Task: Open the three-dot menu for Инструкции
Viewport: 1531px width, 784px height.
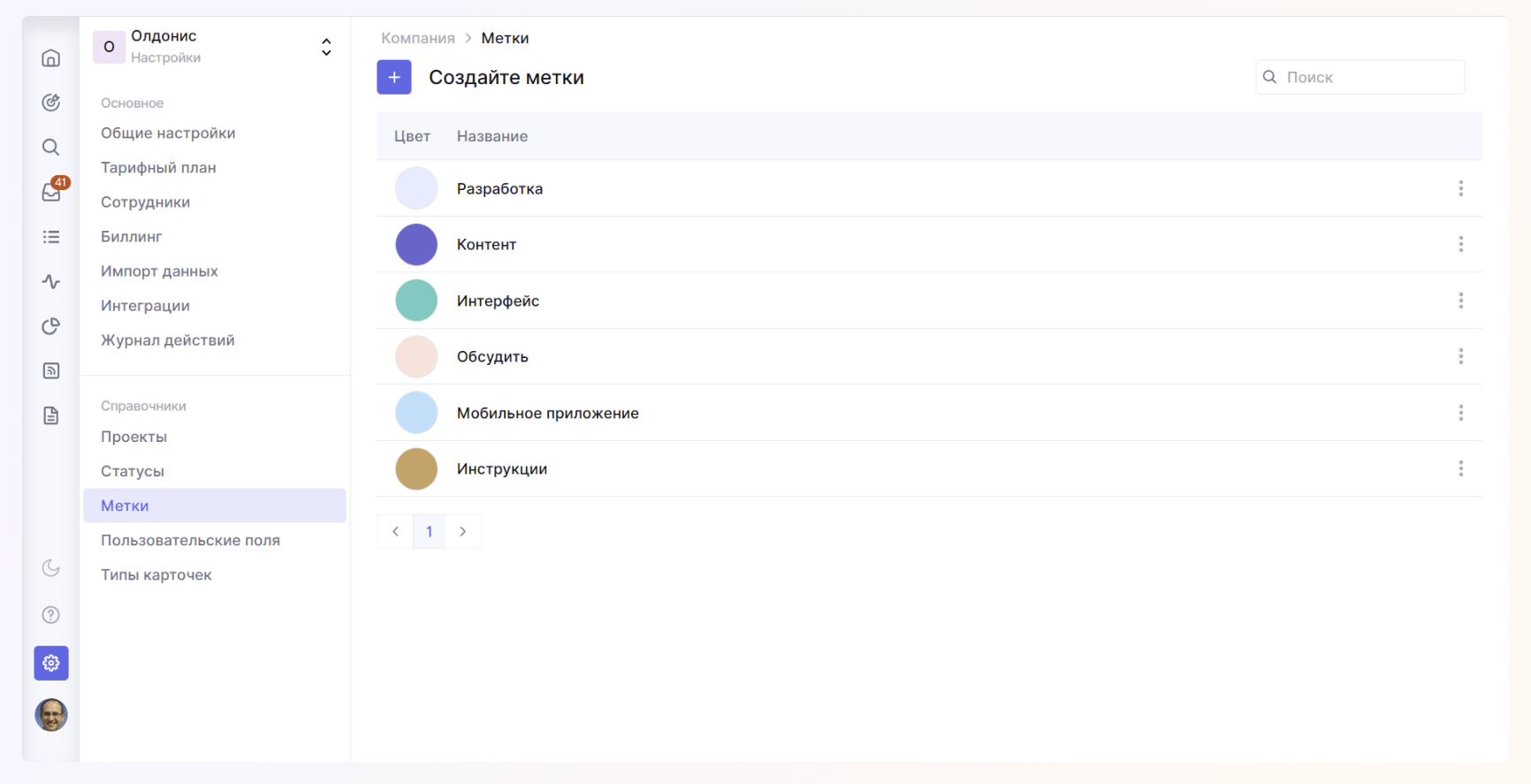Action: [x=1460, y=468]
